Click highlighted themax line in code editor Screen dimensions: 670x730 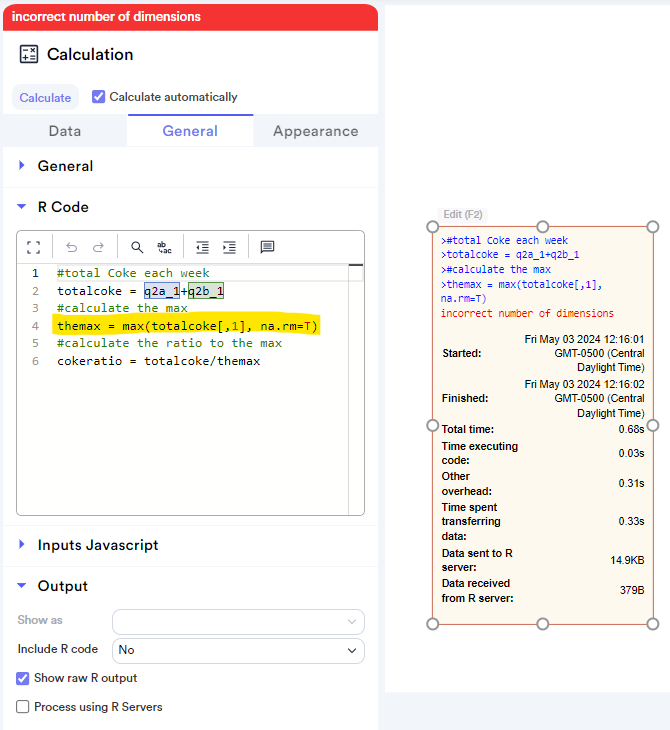pos(187,326)
